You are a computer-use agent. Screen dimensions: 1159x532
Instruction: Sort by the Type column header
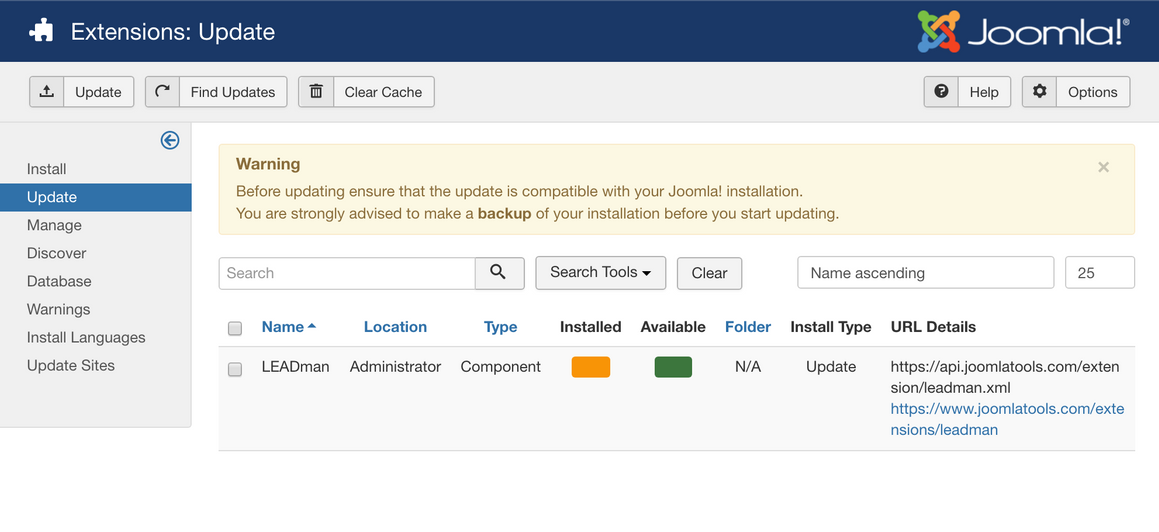500,327
